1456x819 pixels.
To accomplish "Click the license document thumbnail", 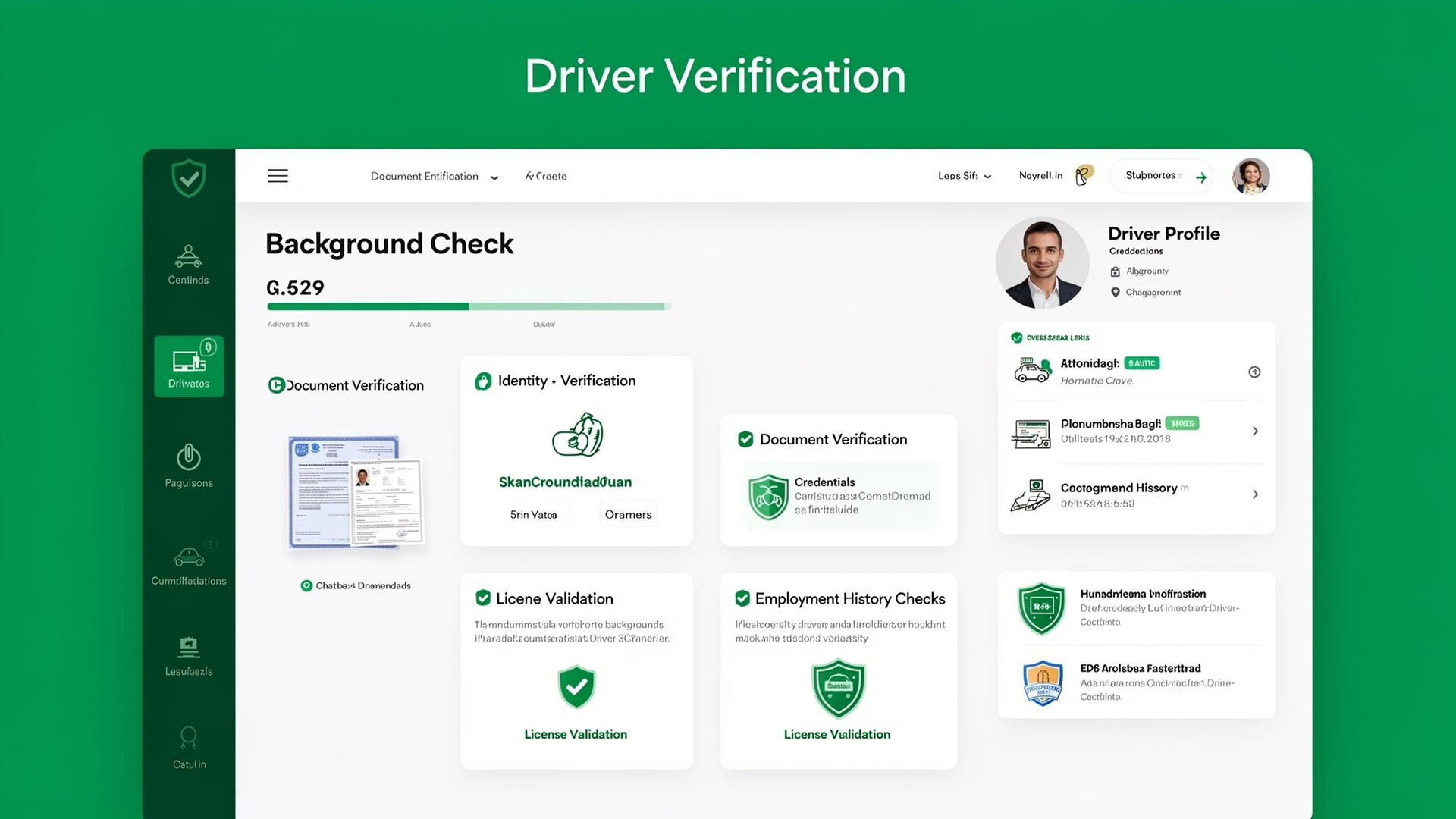I will [356, 491].
